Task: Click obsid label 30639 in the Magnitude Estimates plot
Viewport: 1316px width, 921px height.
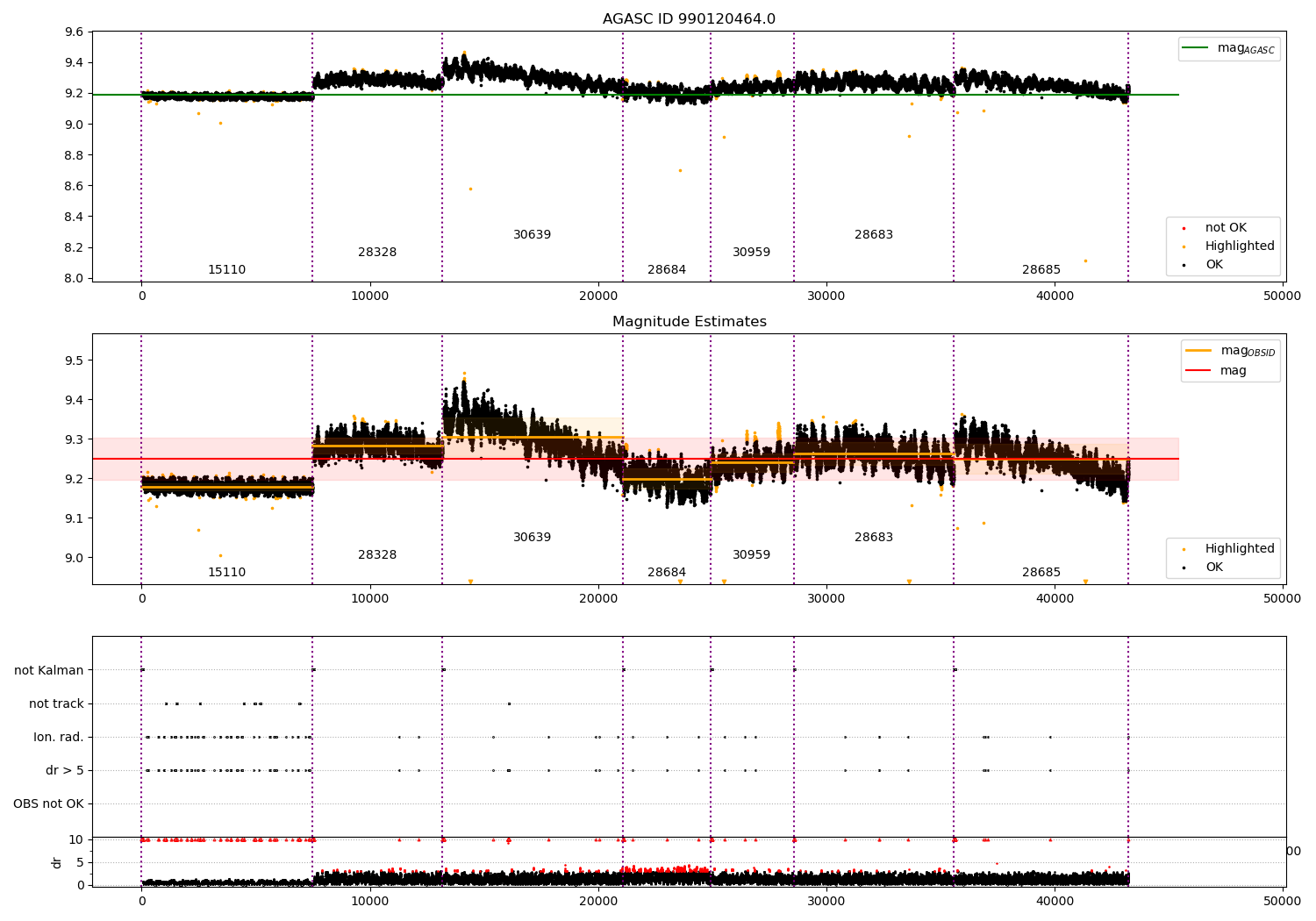Action: pyautogui.click(x=533, y=538)
